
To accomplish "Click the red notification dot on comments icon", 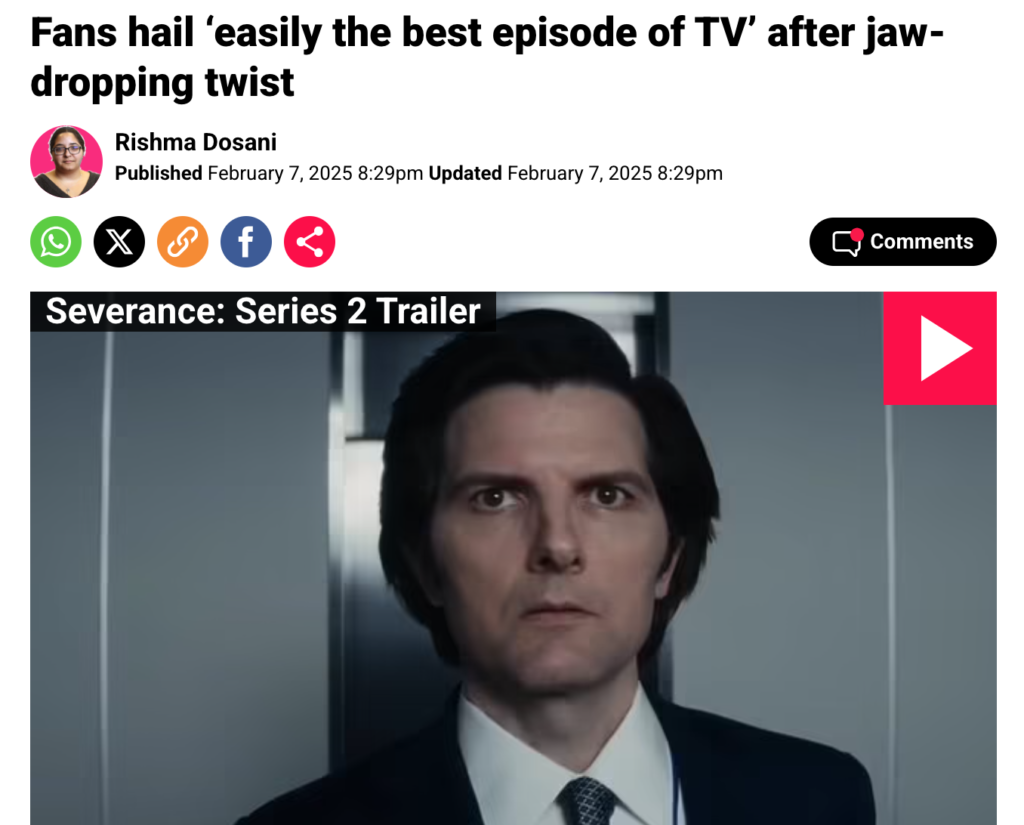I will [x=857, y=235].
